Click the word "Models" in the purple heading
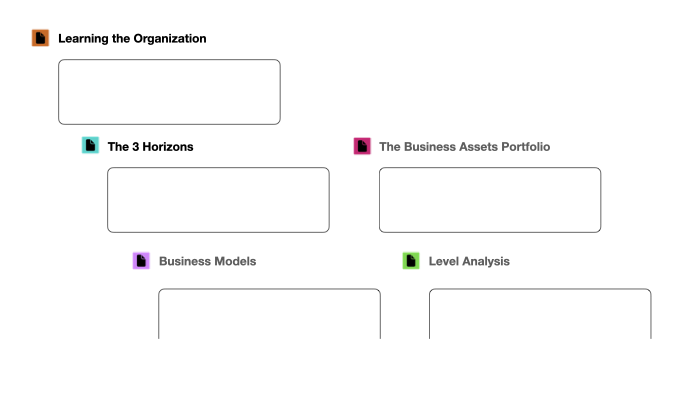Image resolution: width=700 pixels, height=400 pixels. tap(235, 261)
